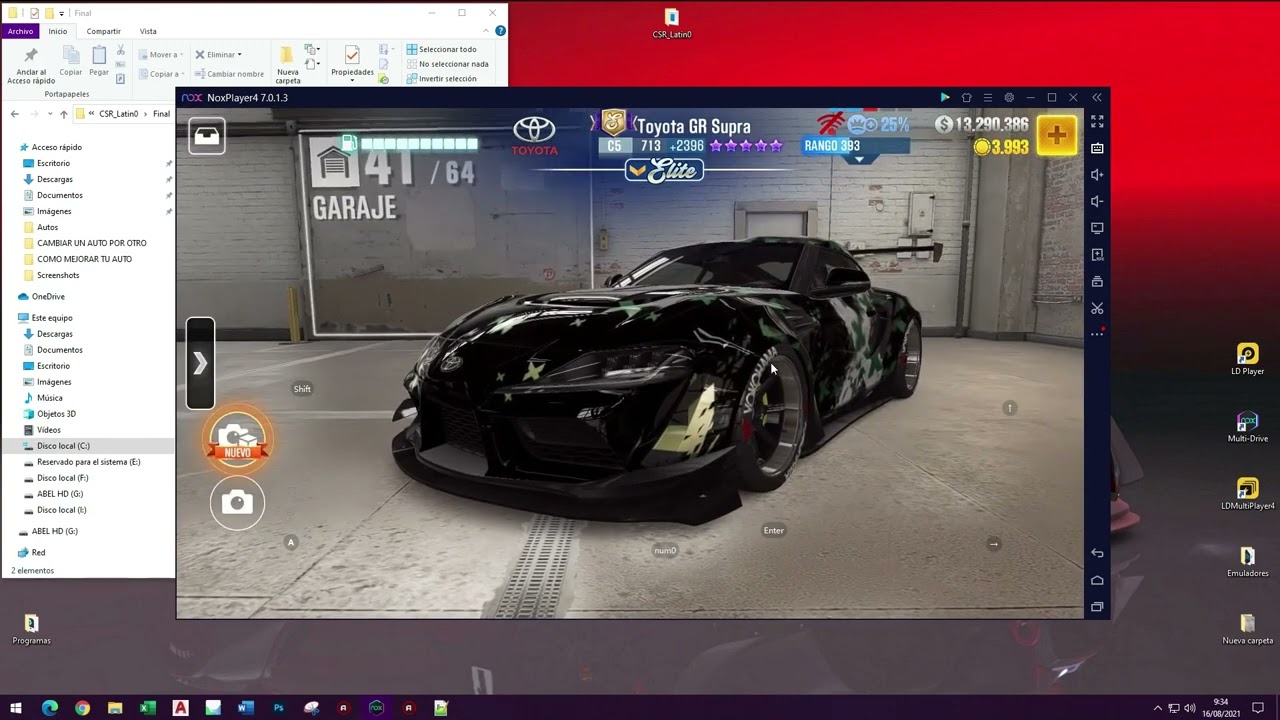Viewport: 1280px width, 720px height.
Task: Tap the NUEVO camera photo mode button
Action: (238, 440)
